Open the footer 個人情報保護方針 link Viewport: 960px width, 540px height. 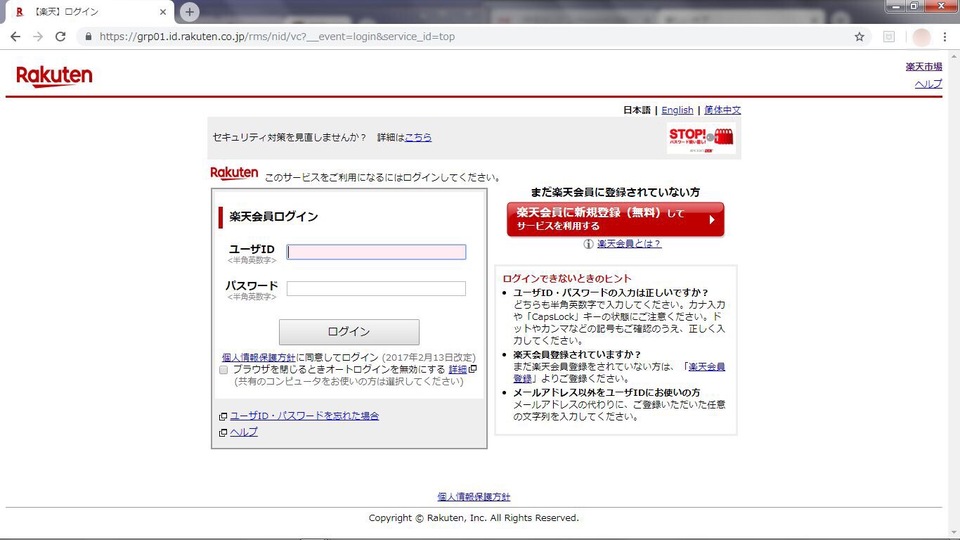point(474,497)
